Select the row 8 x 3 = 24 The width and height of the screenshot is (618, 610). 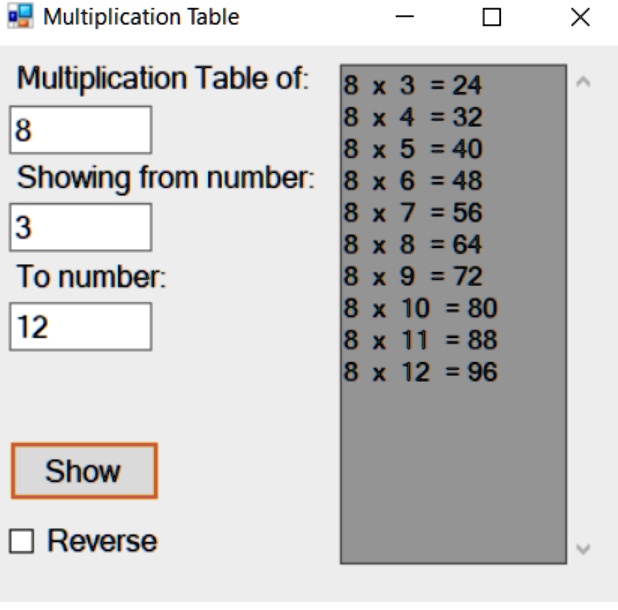coord(453,85)
